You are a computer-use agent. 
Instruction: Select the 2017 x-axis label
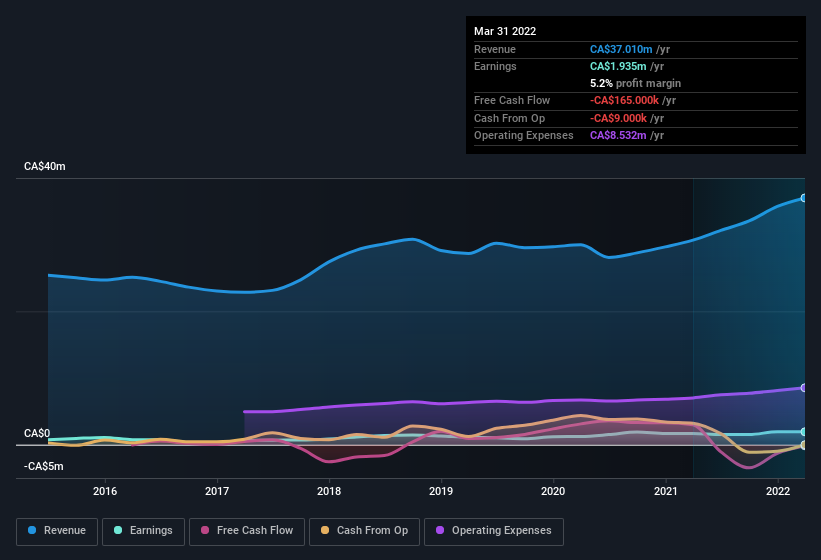click(217, 491)
